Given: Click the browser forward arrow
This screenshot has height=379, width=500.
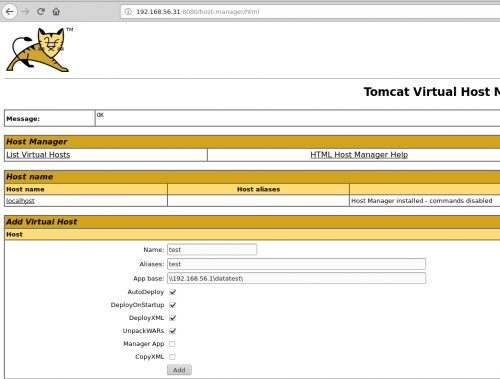Looking at the screenshot, I should pos(25,12).
